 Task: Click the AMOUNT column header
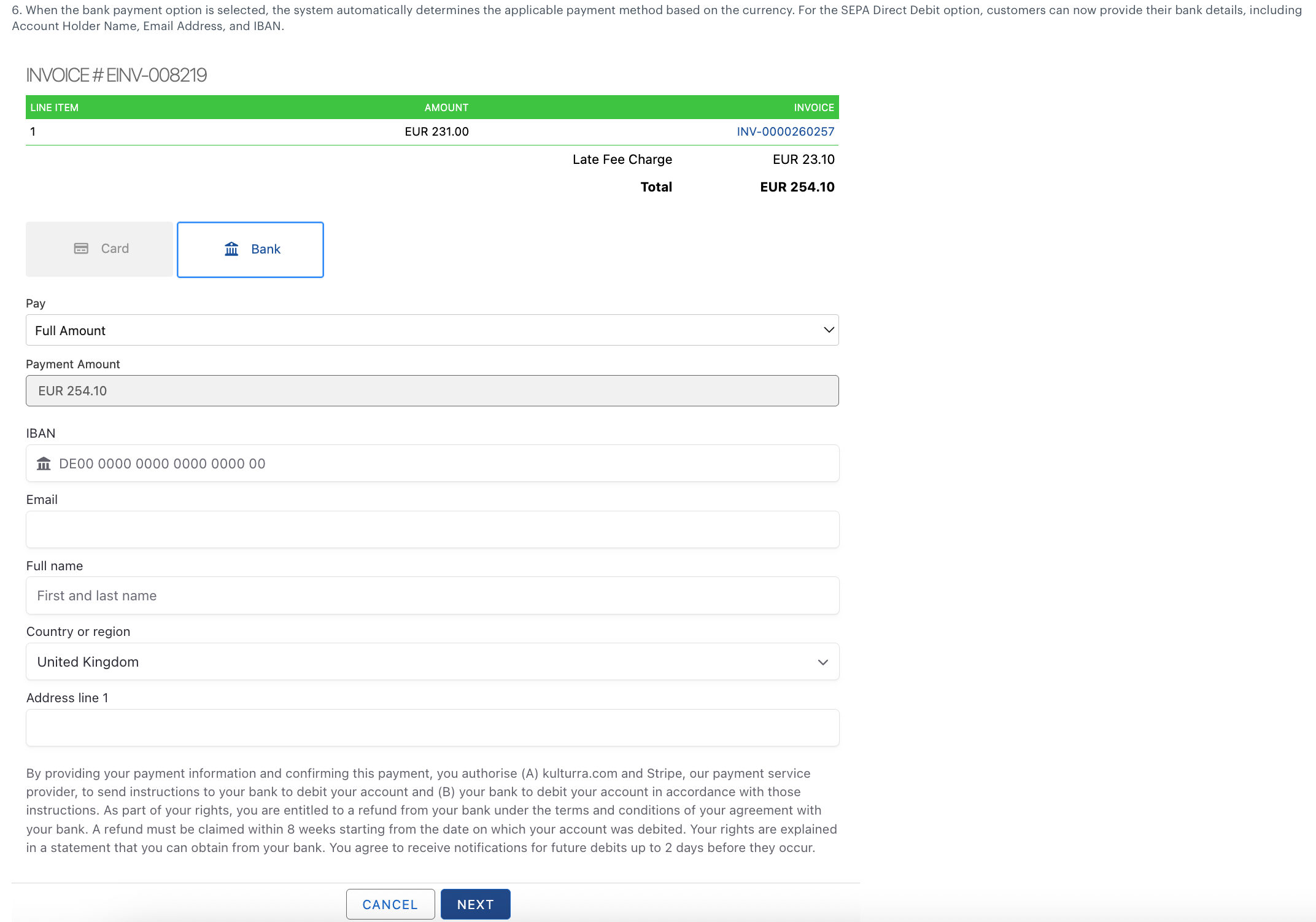[x=446, y=107]
